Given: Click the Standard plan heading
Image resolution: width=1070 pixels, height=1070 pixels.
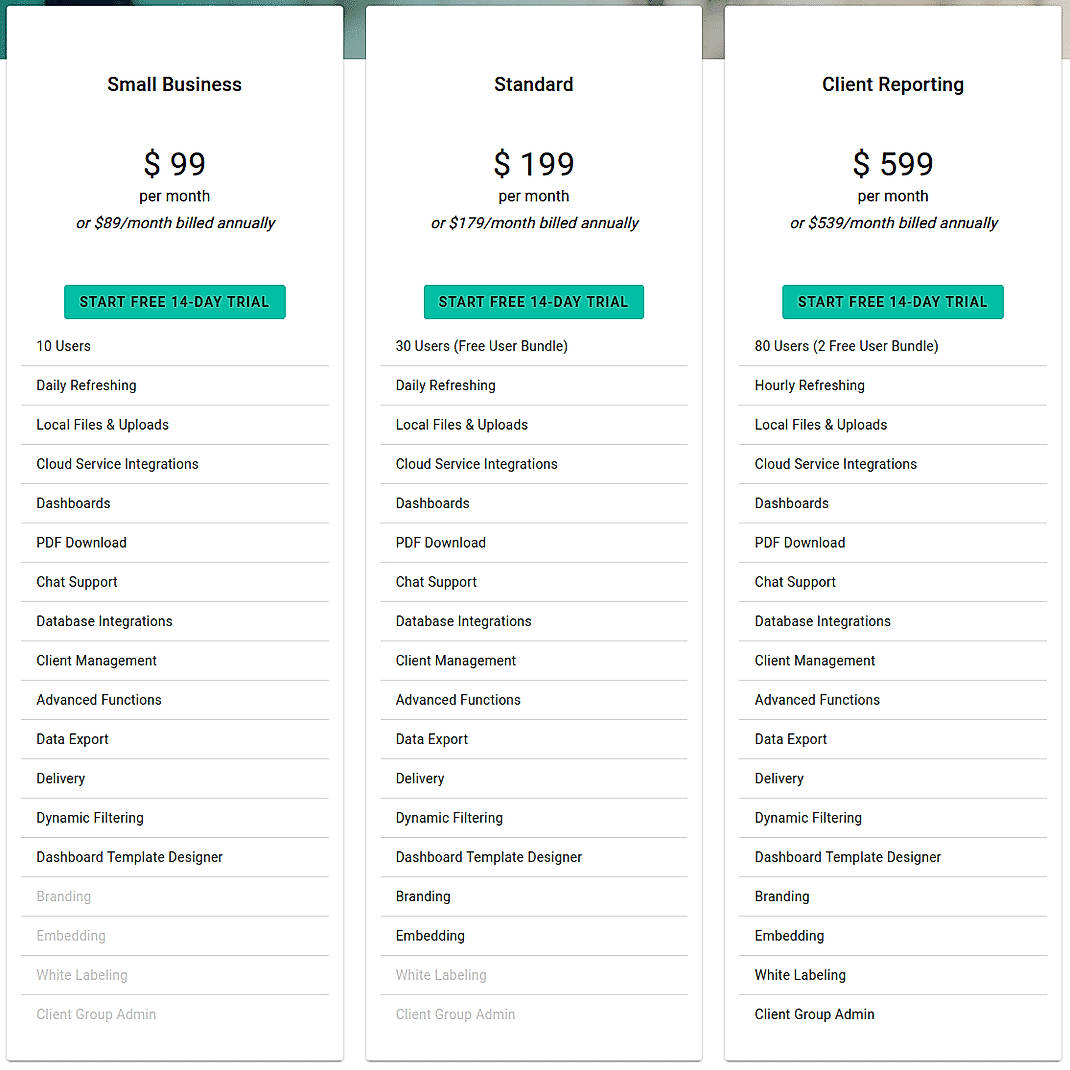Looking at the screenshot, I should pyautogui.click(x=533, y=85).
